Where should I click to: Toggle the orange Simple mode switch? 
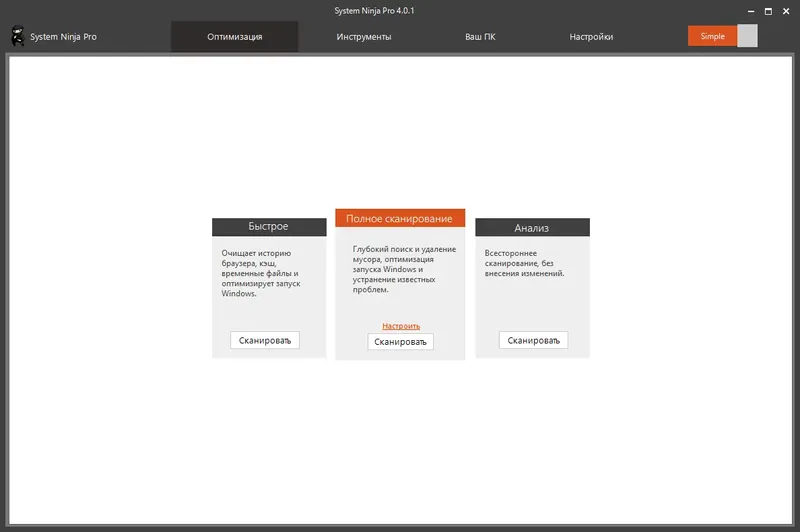point(722,36)
